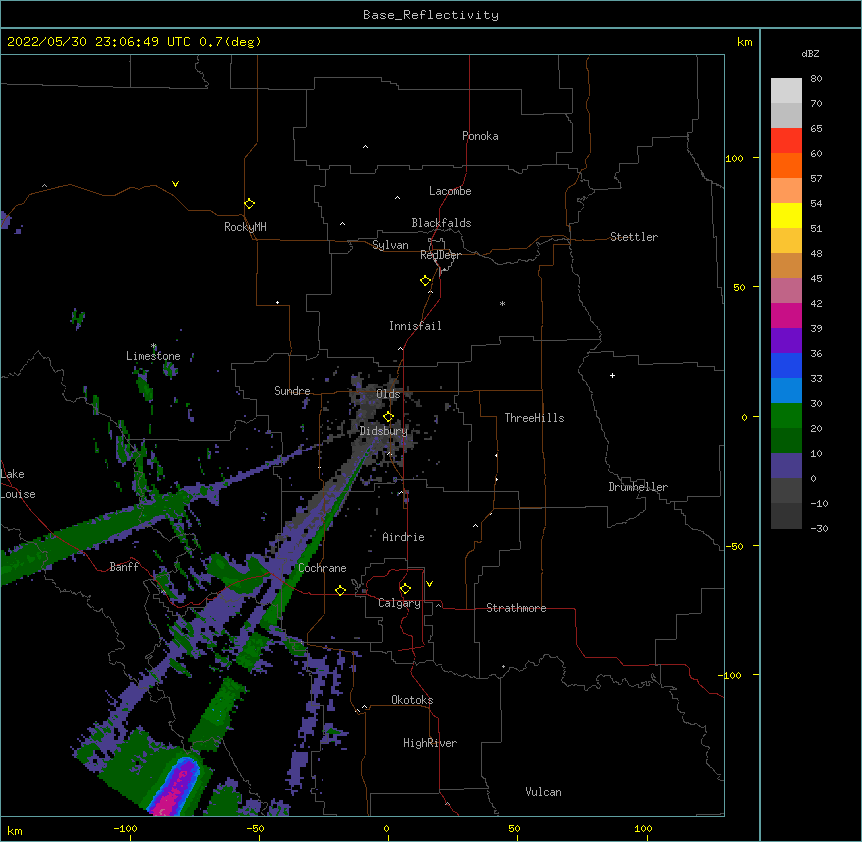
Task: Select the Limestone label
Action: click(x=153, y=356)
